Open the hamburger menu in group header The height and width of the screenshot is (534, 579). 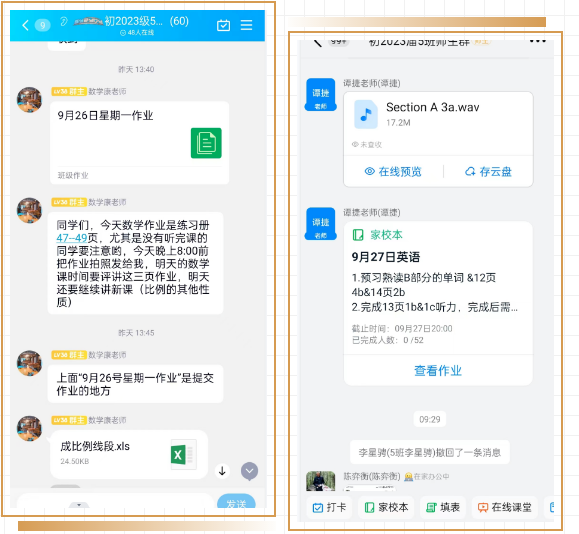[246, 25]
